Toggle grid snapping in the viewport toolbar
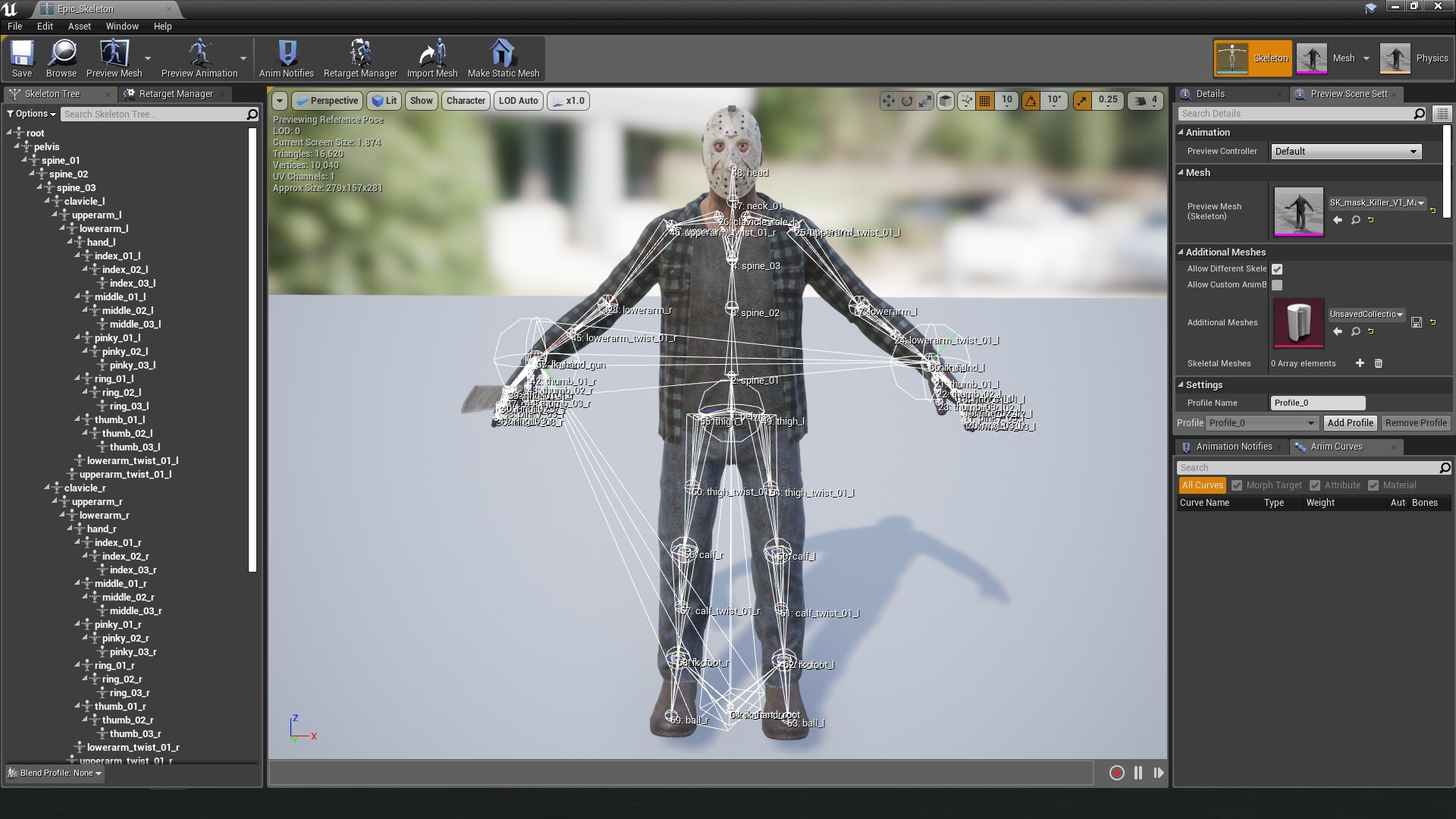This screenshot has height=819, width=1456. coord(984,100)
